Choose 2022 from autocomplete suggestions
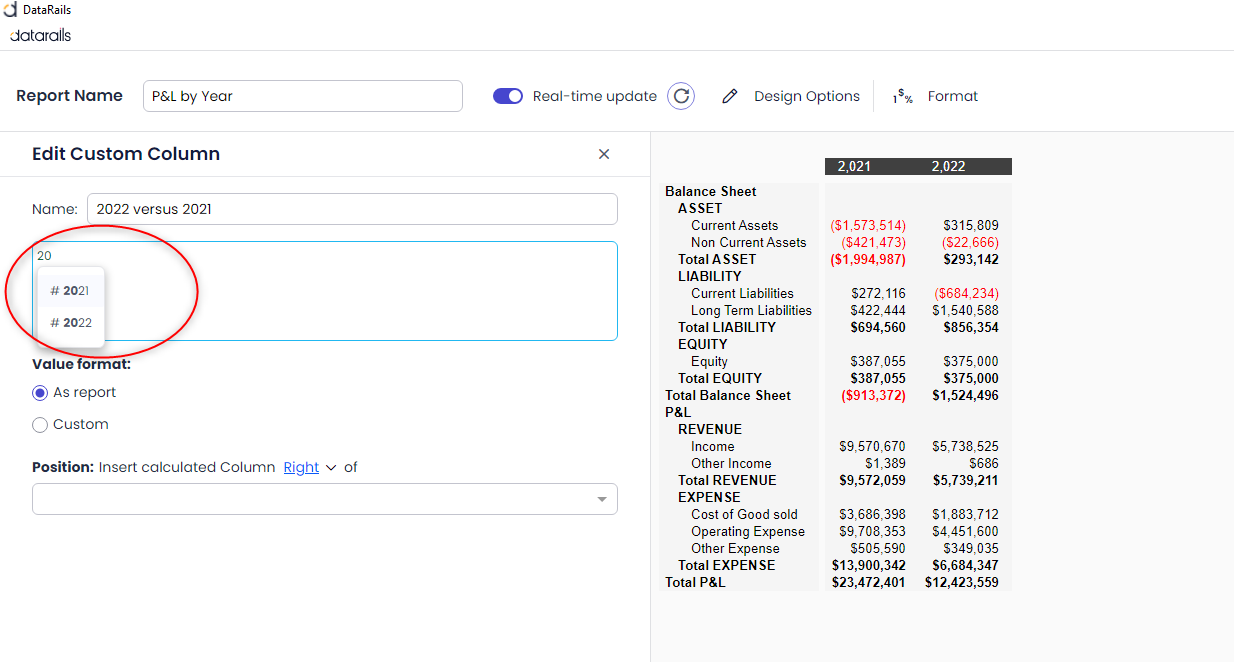 (x=70, y=323)
